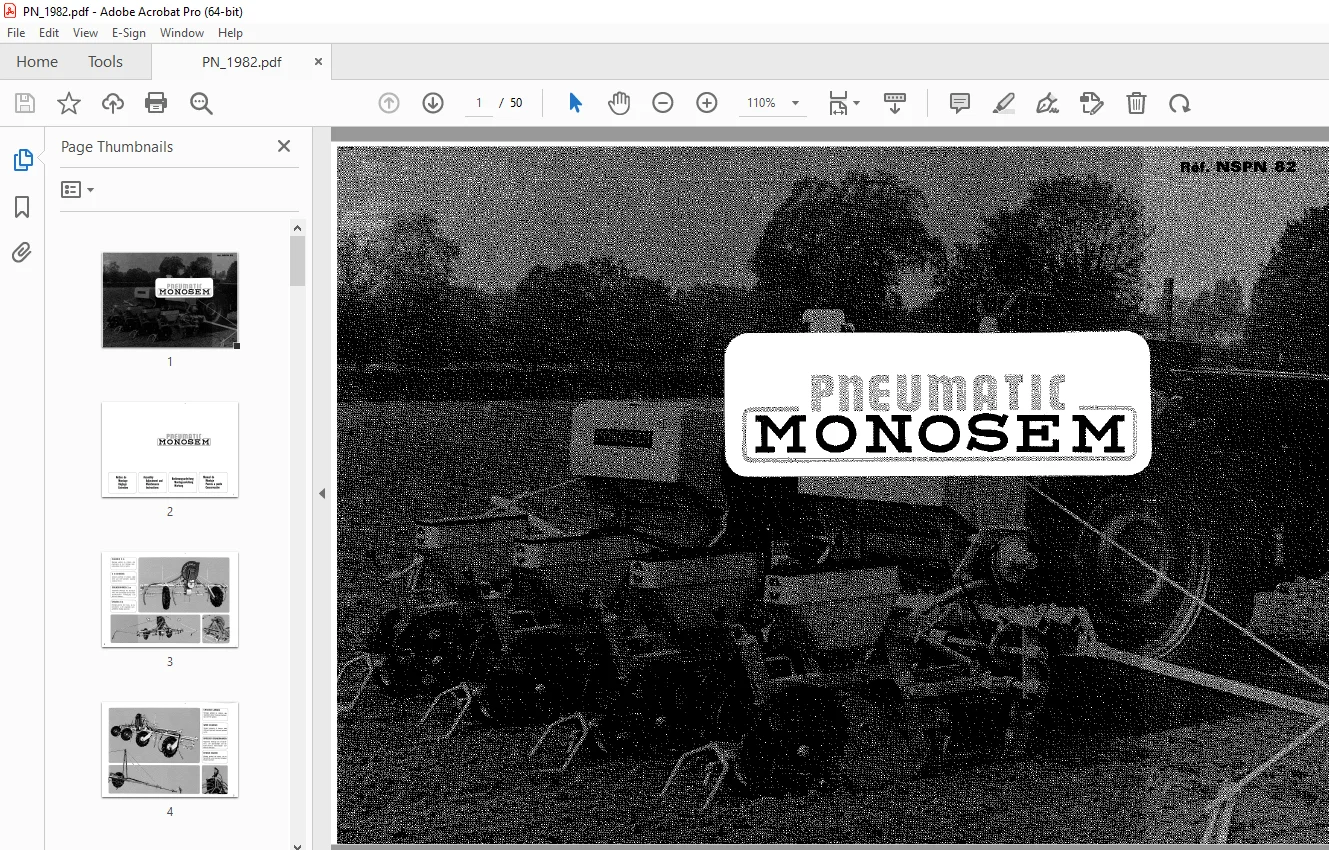This screenshot has height=850, width=1329.
Task: Upload the file to cloud storage
Action: click(x=113, y=103)
